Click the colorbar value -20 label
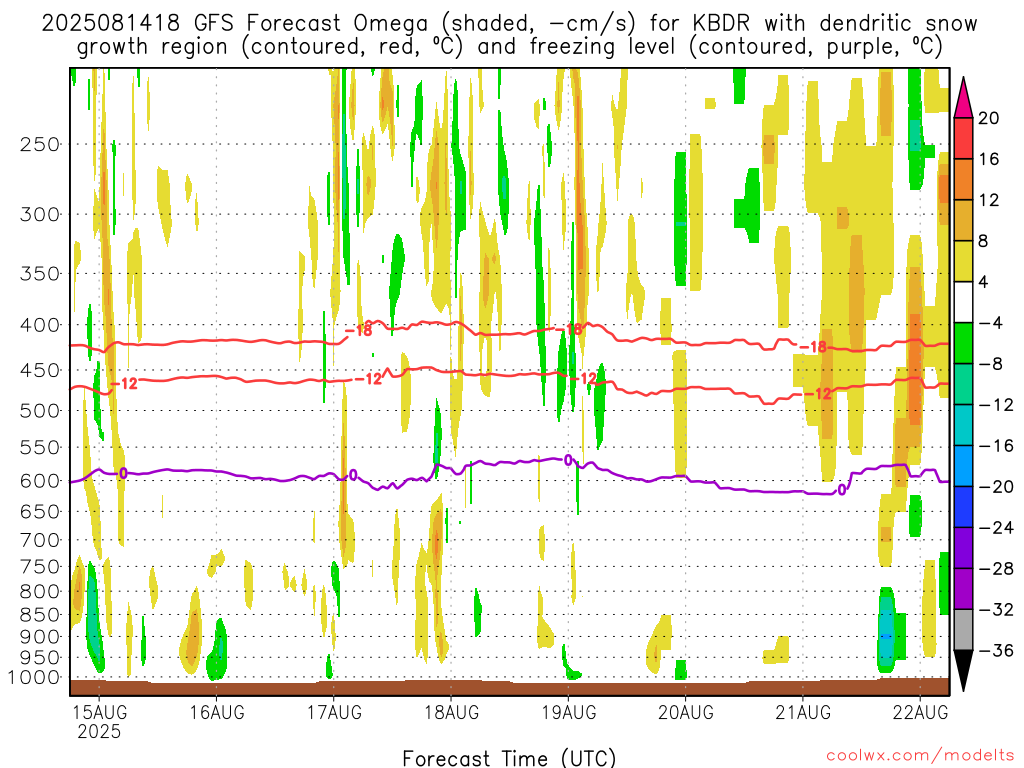1024x768 pixels. click(x=996, y=487)
